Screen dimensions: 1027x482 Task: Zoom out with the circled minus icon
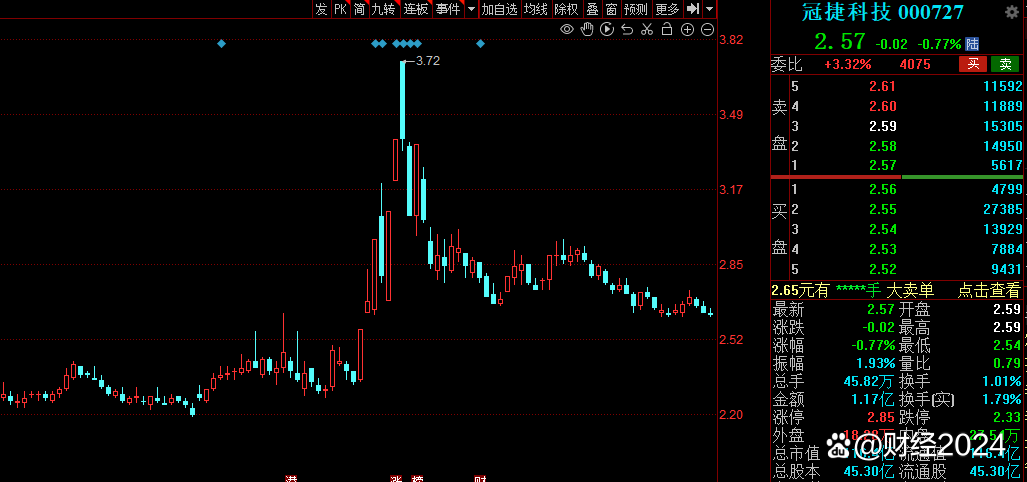pos(707,29)
